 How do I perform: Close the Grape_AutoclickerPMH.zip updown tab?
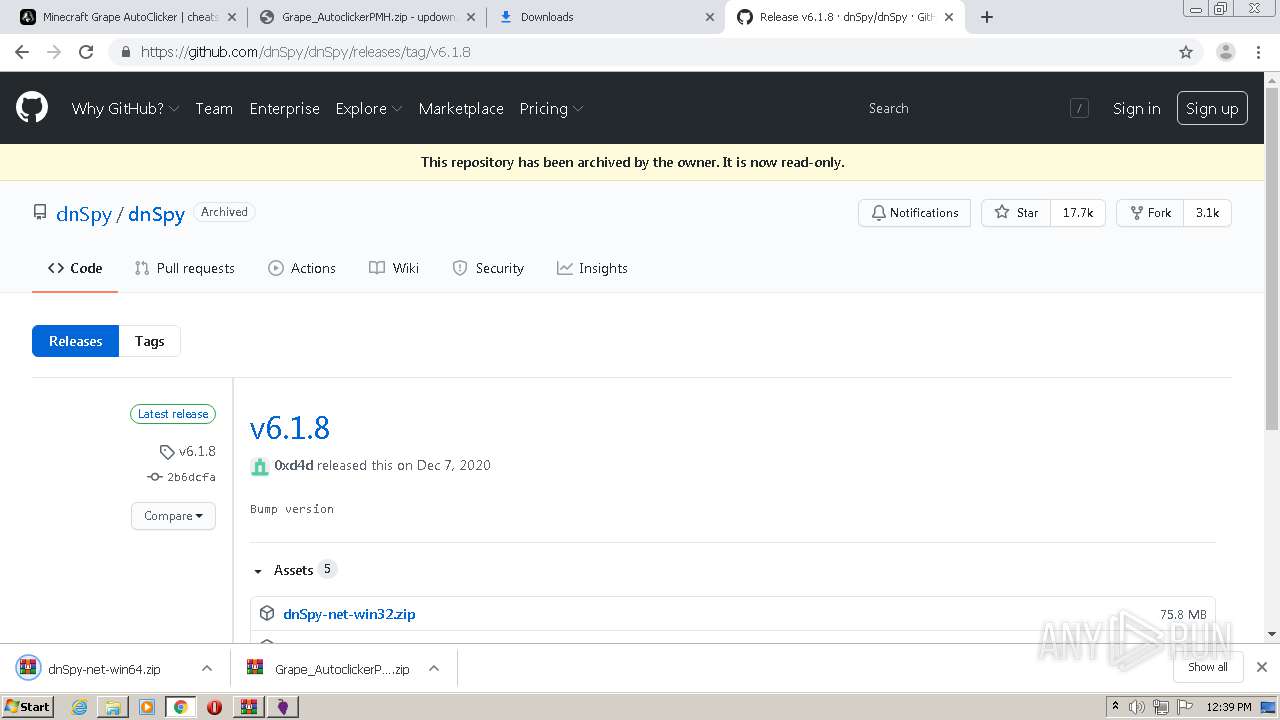471,17
